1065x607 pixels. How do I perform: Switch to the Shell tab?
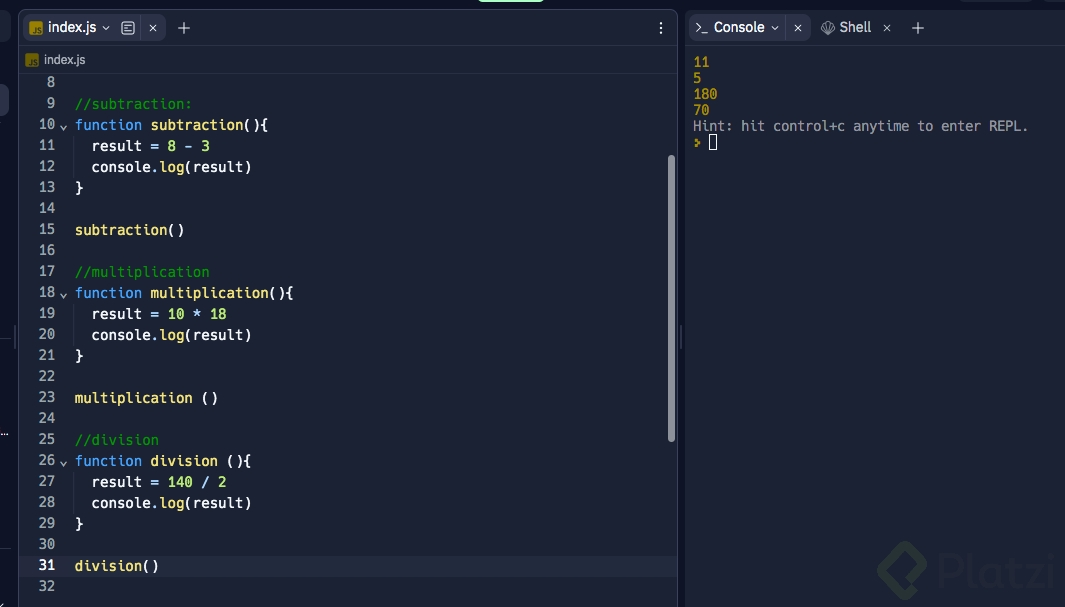pos(855,27)
